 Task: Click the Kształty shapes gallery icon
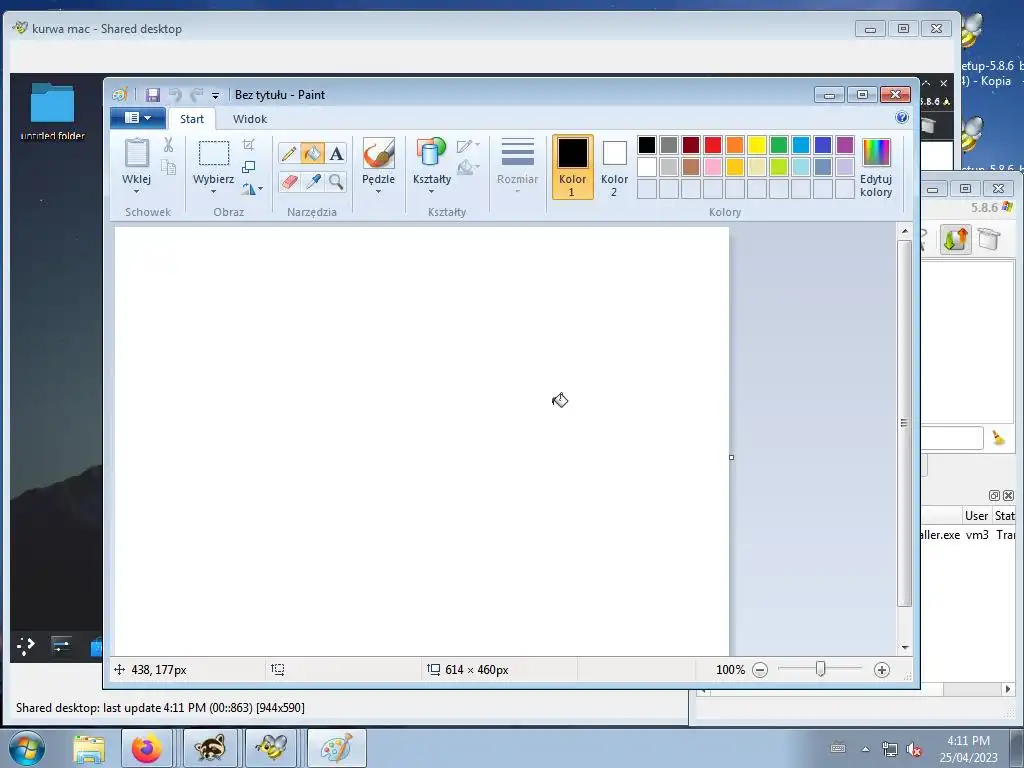click(431, 152)
